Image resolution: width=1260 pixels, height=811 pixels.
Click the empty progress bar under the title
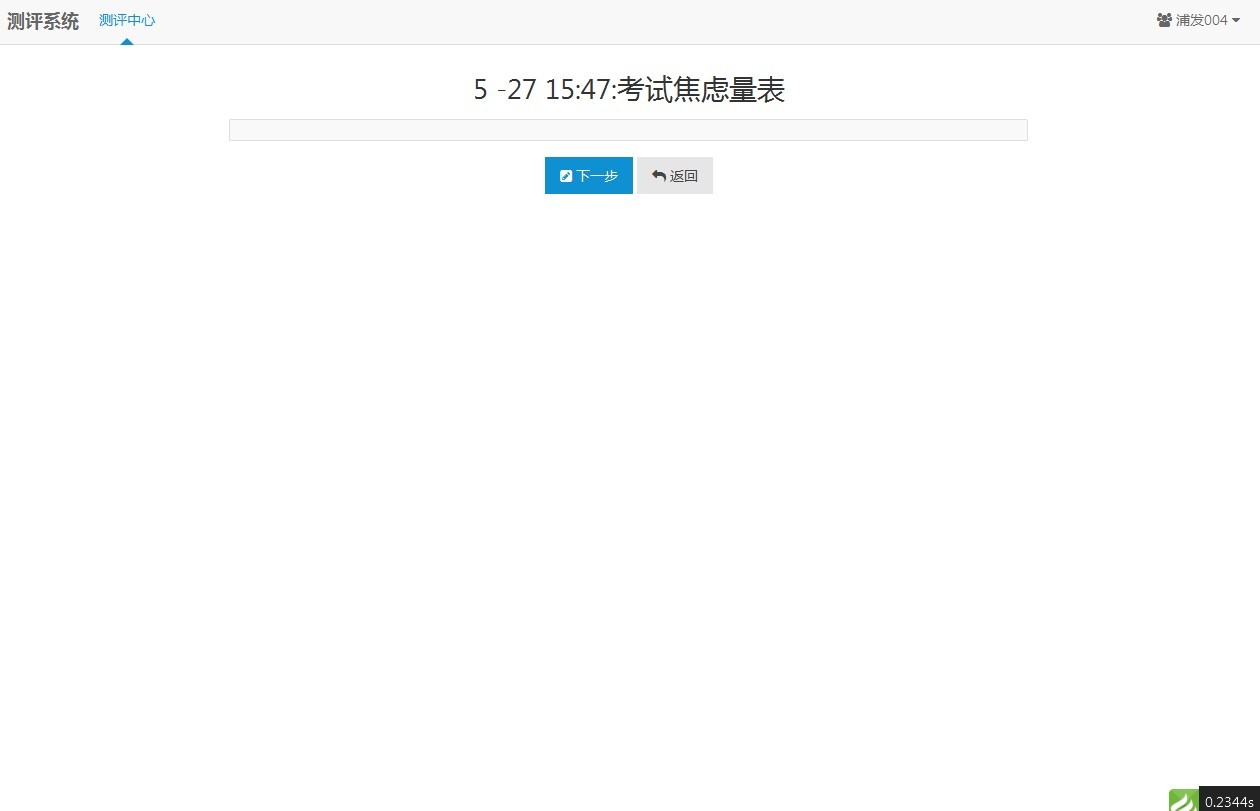(628, 130)
